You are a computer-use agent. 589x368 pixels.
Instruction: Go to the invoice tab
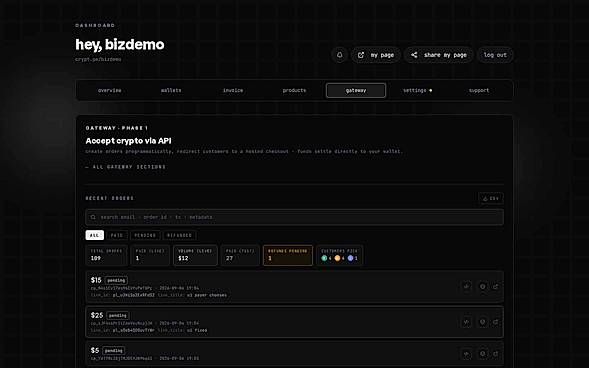point(233,90)
